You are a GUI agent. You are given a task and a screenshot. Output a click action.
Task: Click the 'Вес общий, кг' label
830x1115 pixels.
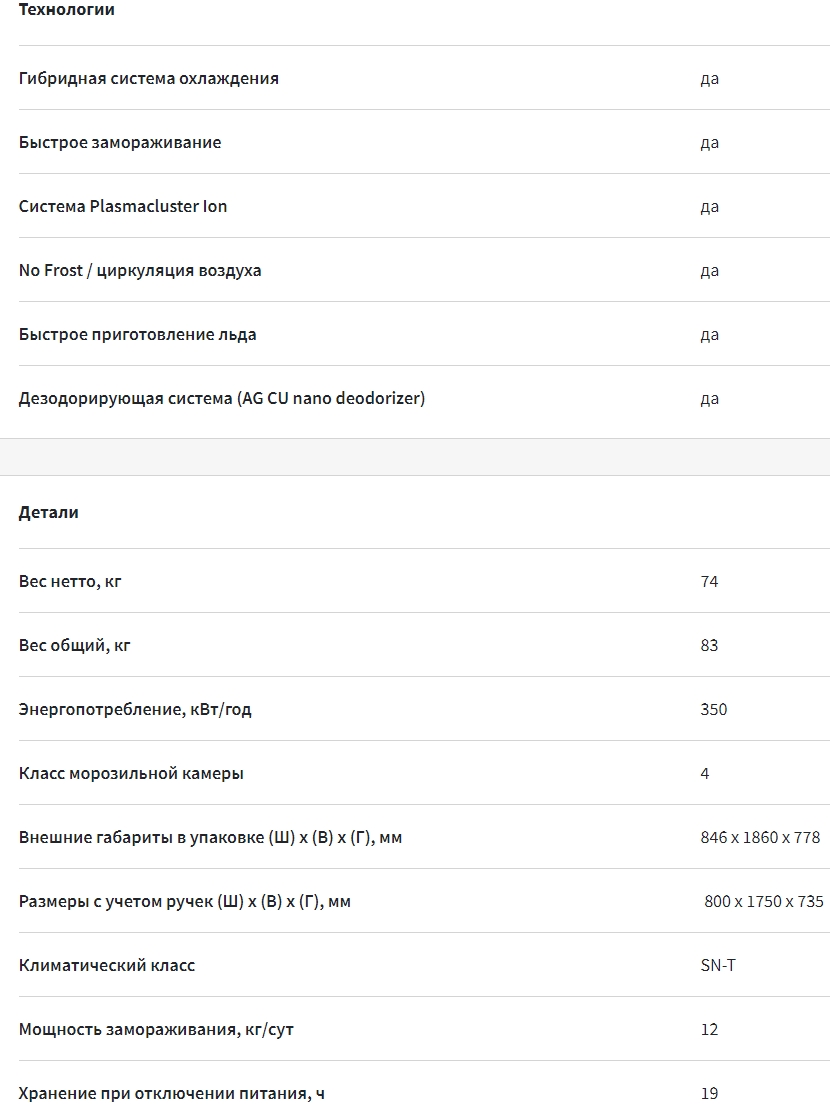75,645
